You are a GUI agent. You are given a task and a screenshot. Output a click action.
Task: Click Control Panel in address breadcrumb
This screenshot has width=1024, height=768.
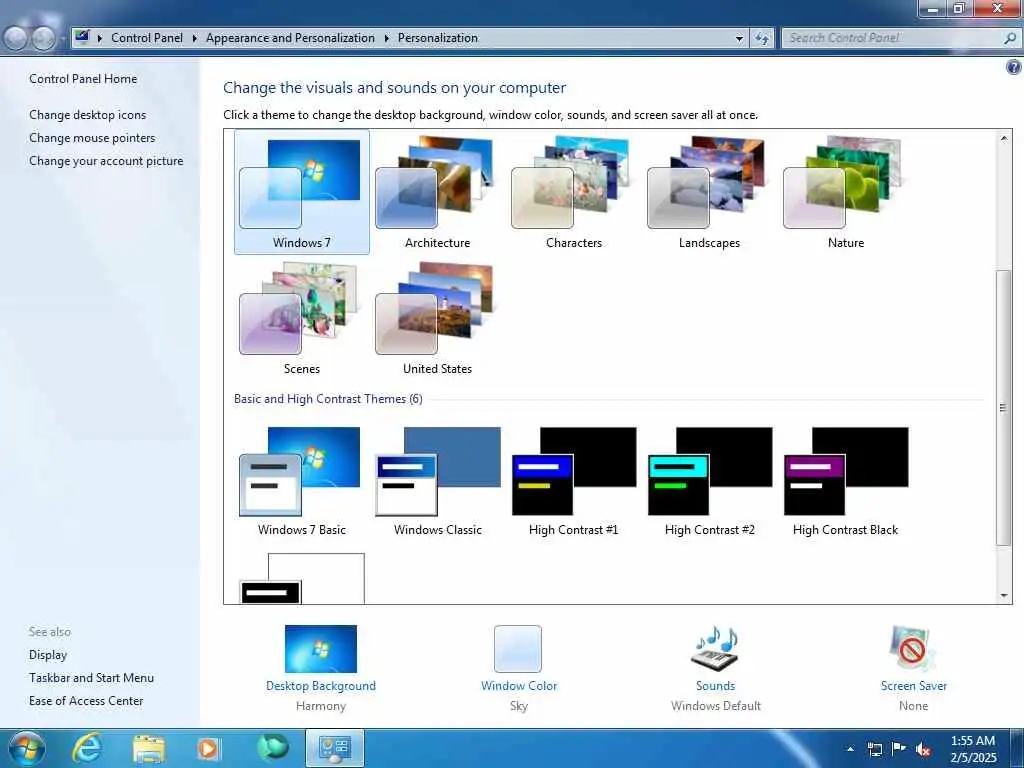(x=147, y=38)
